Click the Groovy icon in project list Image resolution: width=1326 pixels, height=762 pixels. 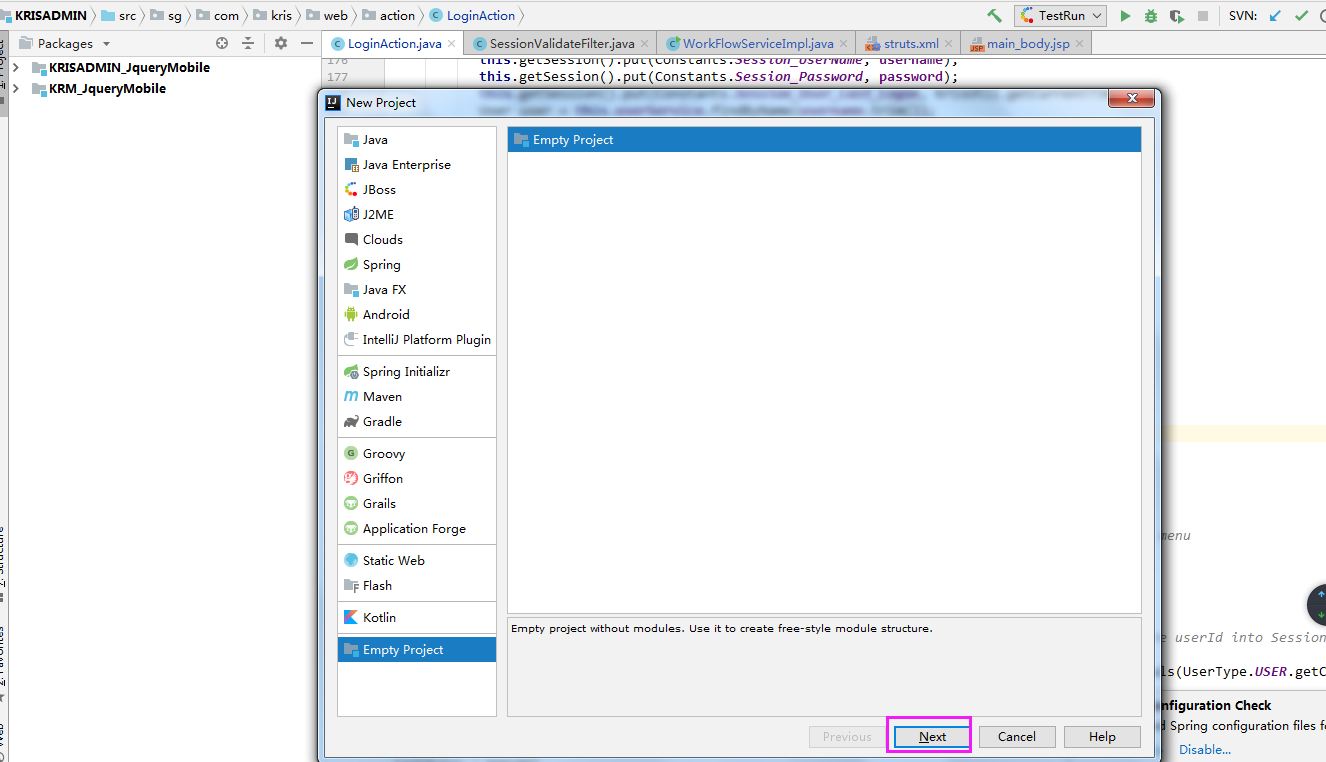pos(351,453)
